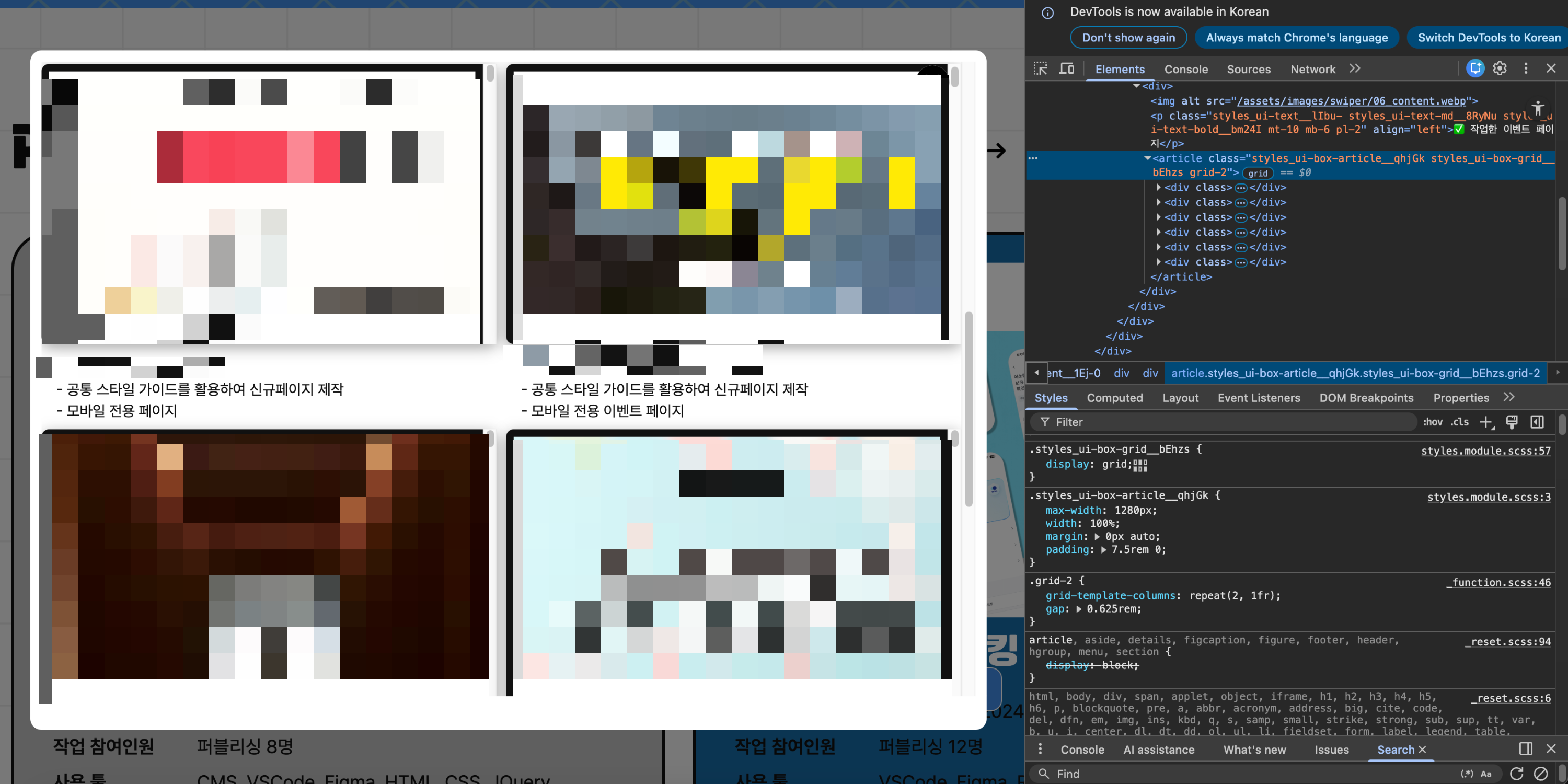
Task: Expand the margin shorthand property
Action: [1097, 536]
